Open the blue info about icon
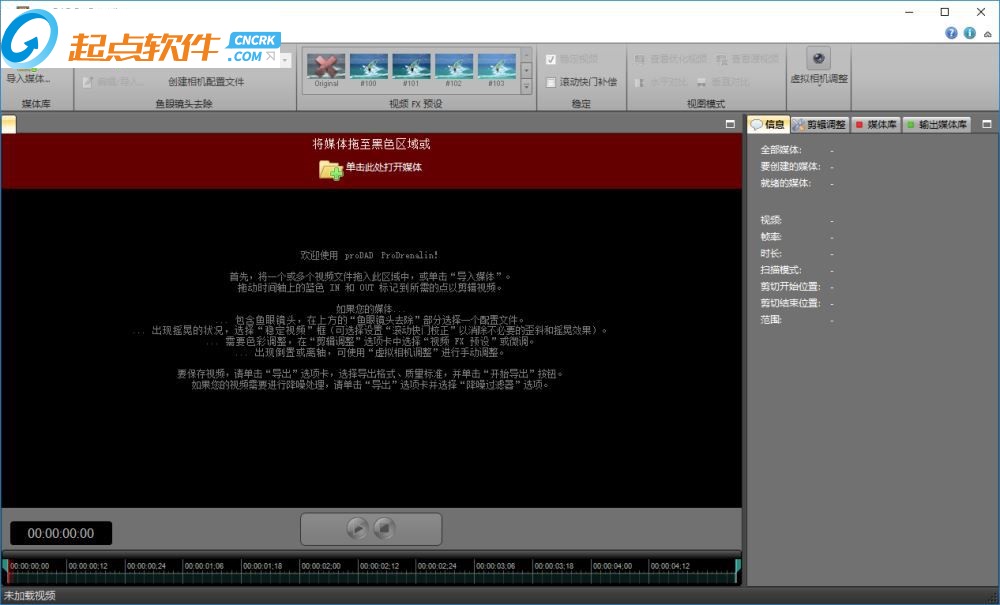 (x=970, y=33)
